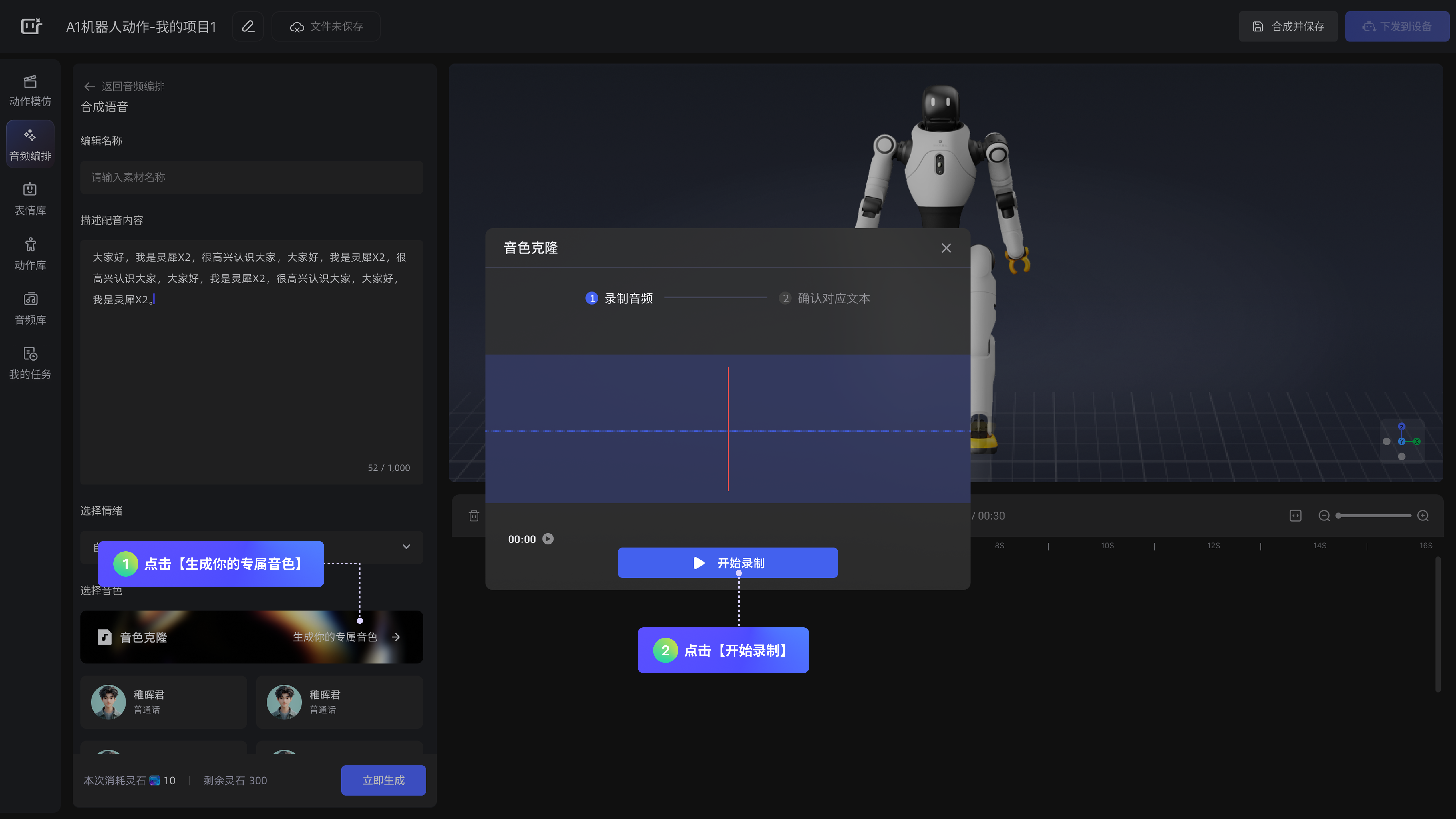Click the timeline zoom-in magnifier icon
Image resolution: width=1456 pixels, height=819 pixels.
tap(1423, 516)
